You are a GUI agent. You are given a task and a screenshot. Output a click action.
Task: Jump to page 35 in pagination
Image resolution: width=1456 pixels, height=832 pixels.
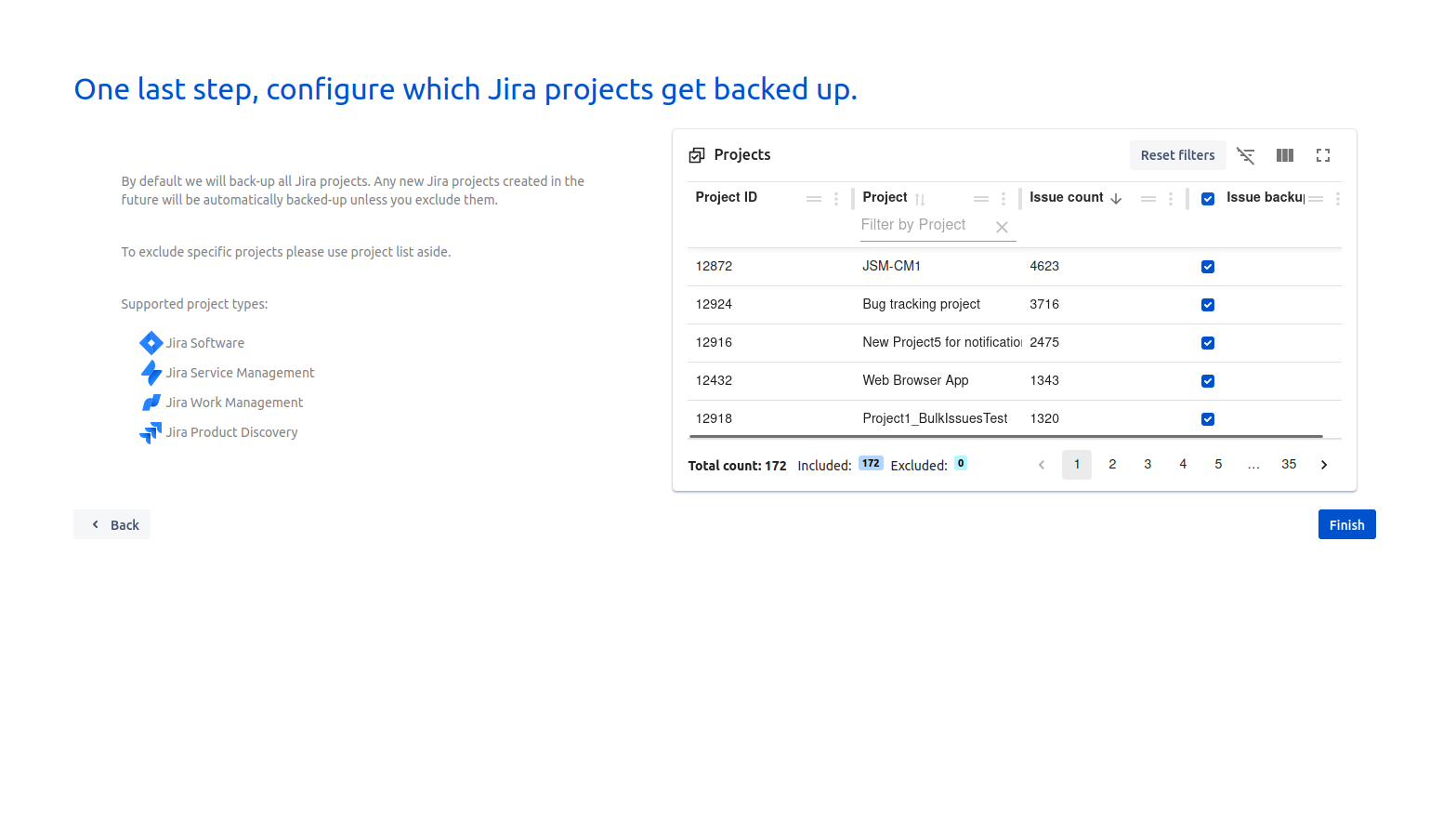pyautogui.click(x=1289, y=464)
